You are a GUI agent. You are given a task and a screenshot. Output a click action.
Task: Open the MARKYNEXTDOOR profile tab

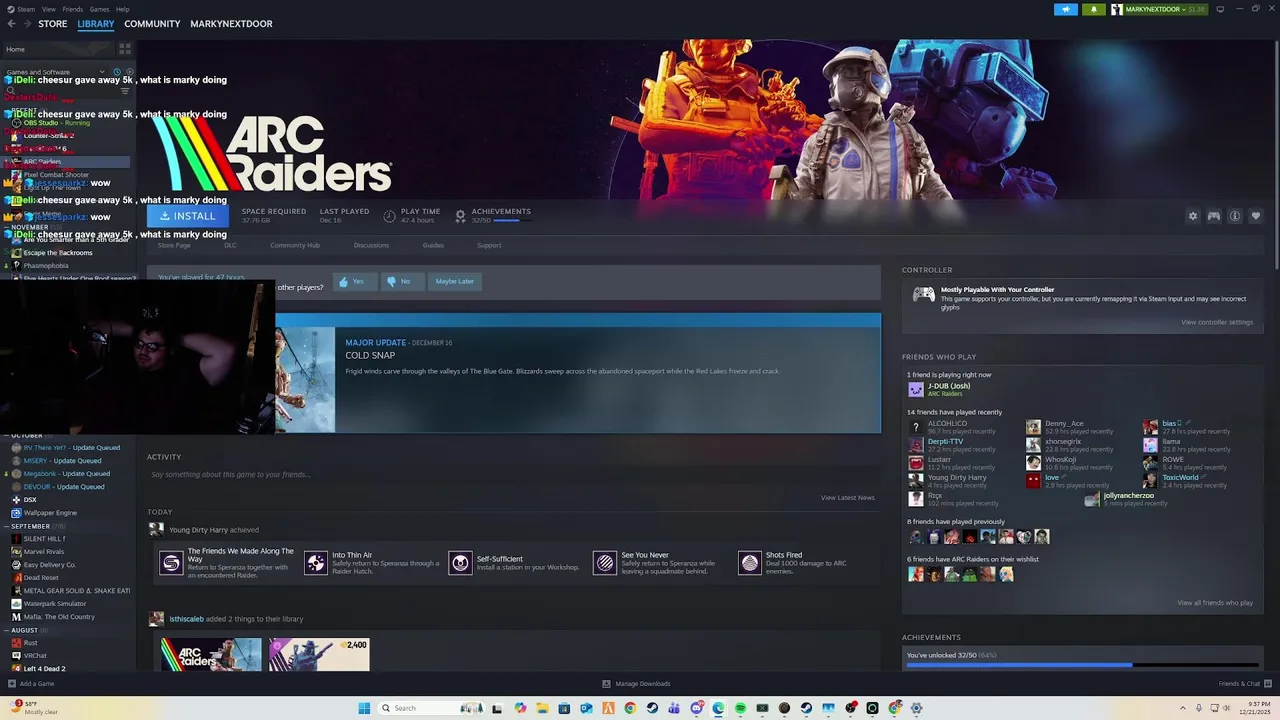pyautogui.click(x=231, y=24)
